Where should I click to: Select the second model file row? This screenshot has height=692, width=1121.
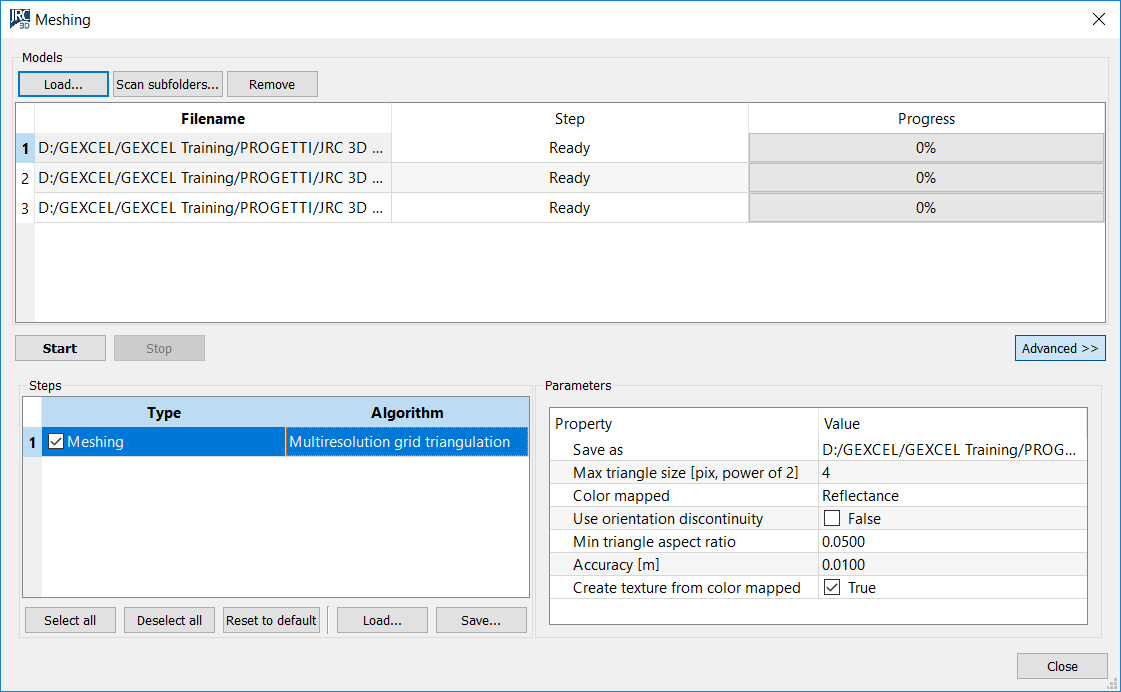pos(212,178)
